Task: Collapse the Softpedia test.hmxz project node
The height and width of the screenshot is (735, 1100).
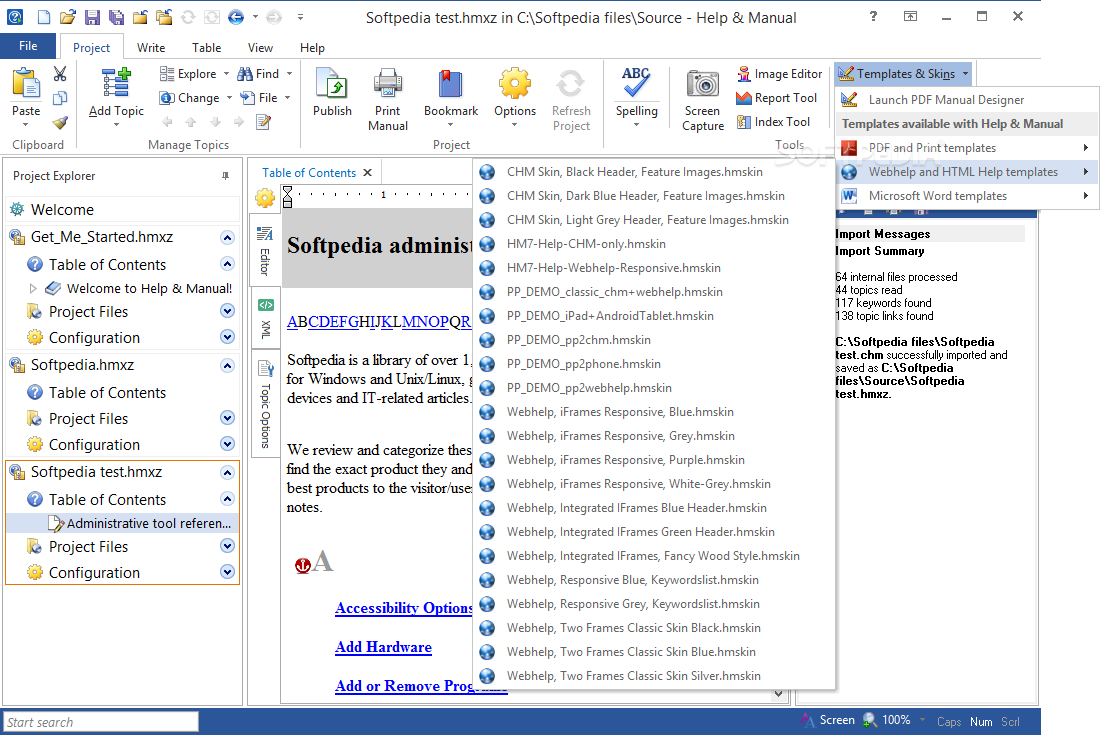Action: [227, 473]
